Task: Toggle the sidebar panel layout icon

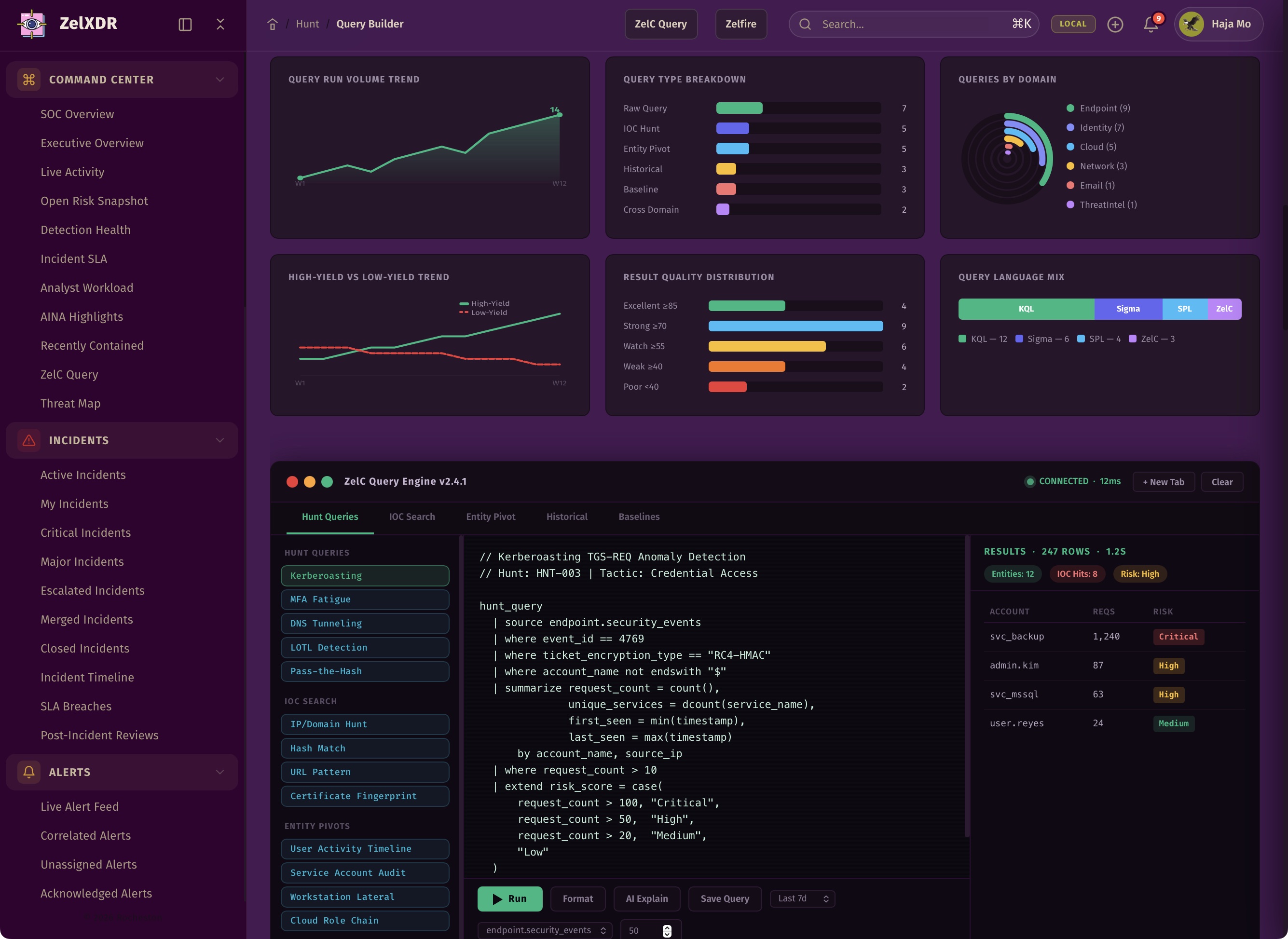Action: tap(185, 24)
